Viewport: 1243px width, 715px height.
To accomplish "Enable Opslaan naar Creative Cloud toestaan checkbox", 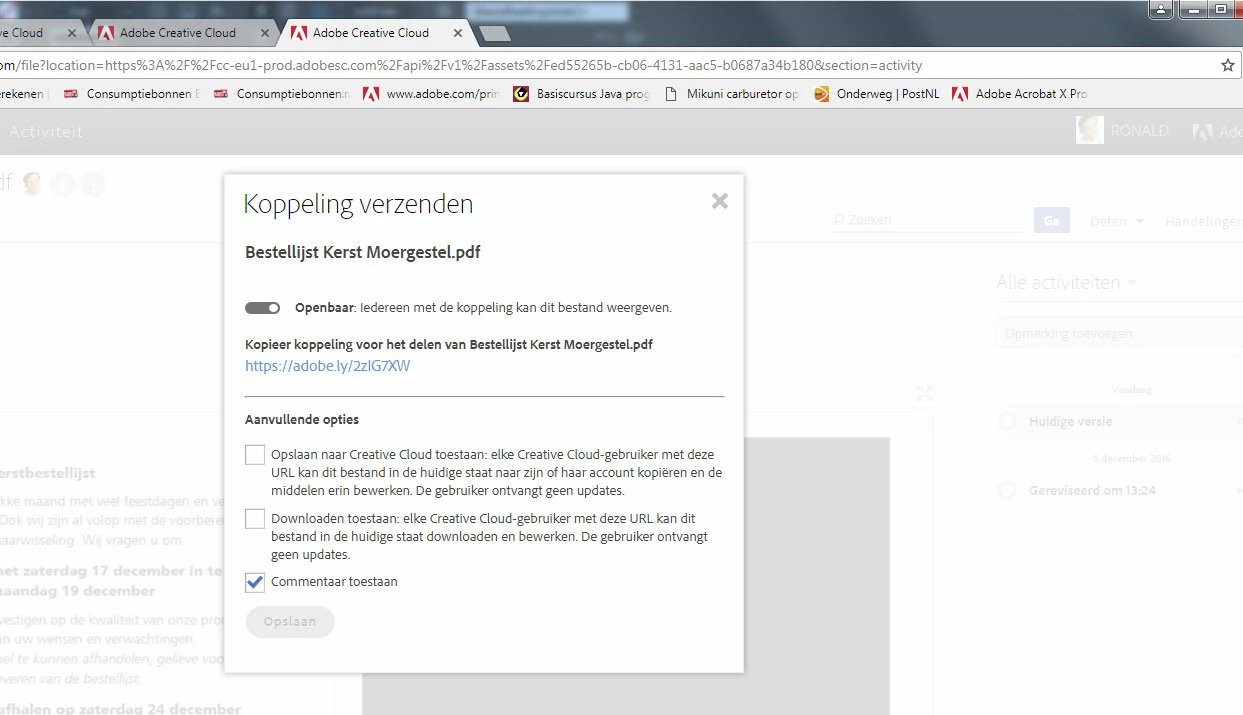I will click(255, 455).
